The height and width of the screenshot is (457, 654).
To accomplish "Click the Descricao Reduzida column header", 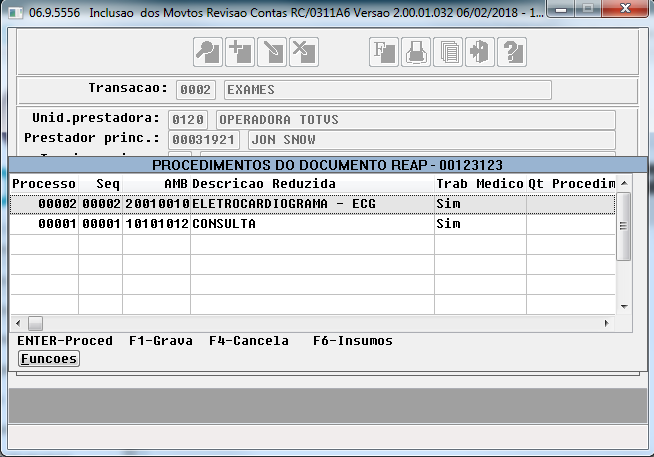I will point(312,184).
